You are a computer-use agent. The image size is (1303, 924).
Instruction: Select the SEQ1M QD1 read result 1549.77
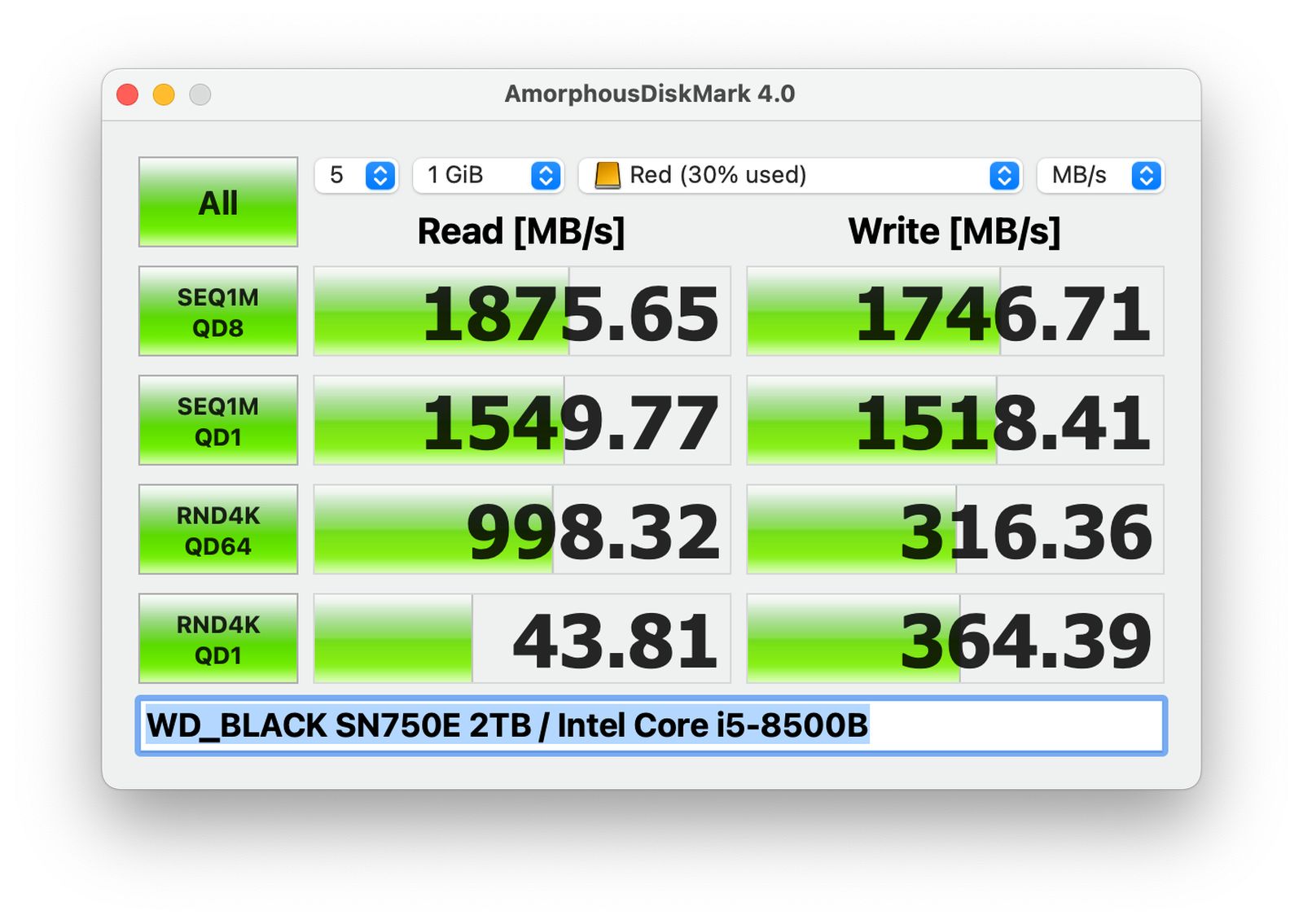[x=522, y=420]
